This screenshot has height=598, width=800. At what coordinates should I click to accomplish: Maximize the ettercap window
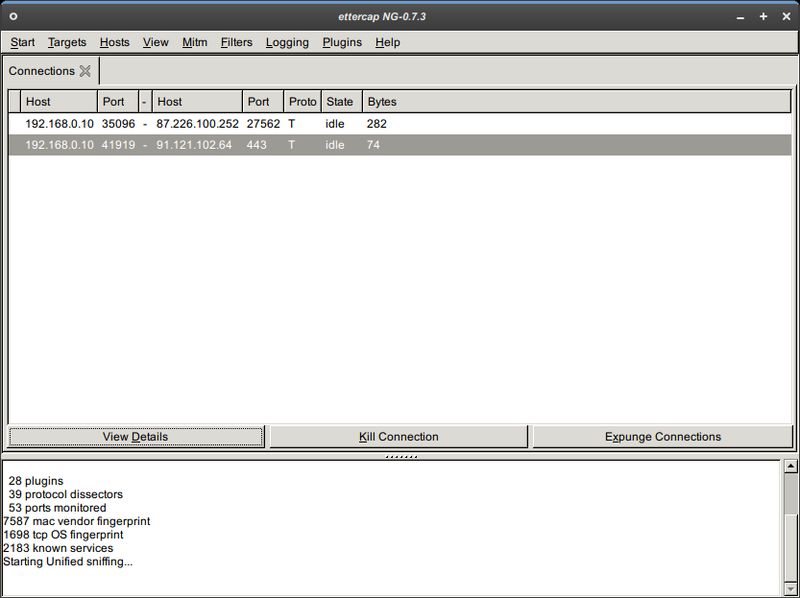[763, 16]
